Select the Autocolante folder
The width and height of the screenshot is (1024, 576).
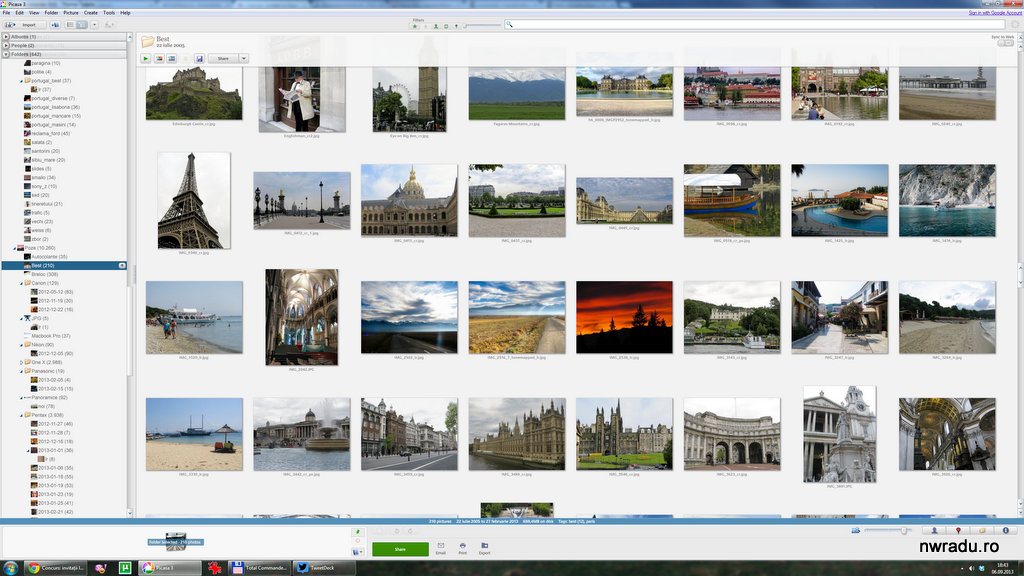[x=49, y=257]
